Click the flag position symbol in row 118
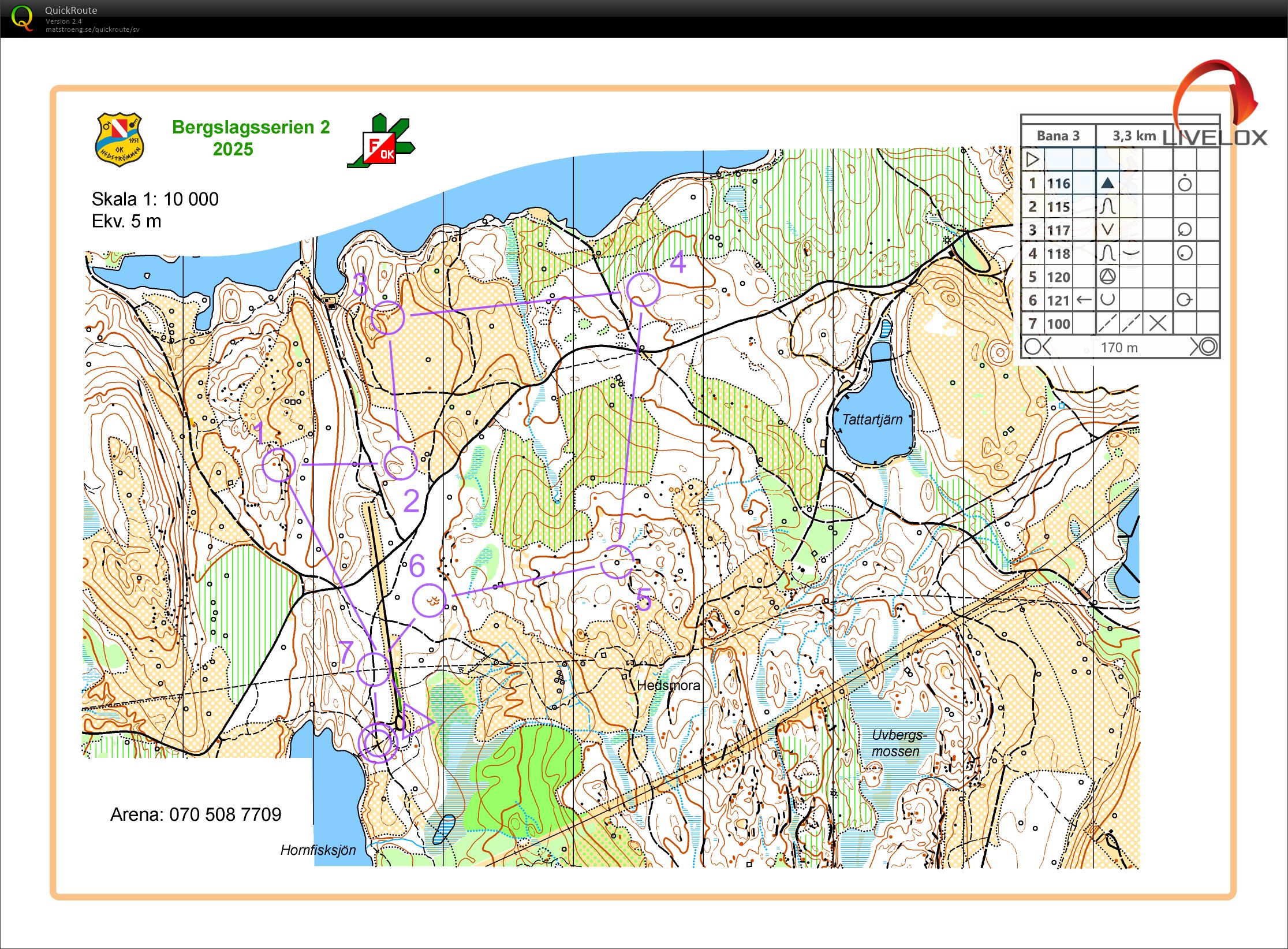 tap(1184, 253)
